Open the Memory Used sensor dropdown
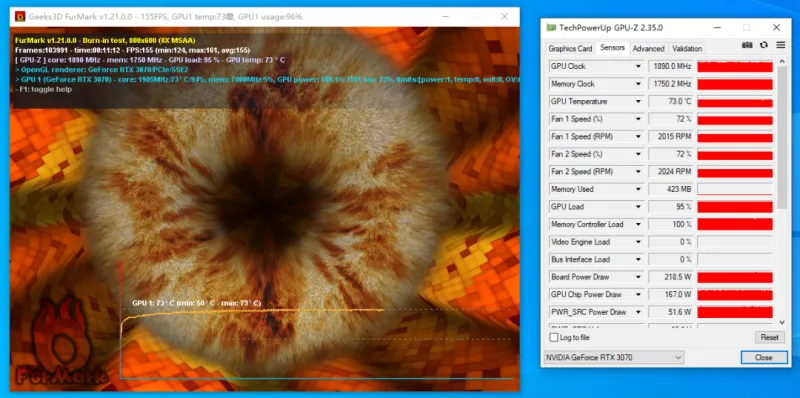Screen dimensions: 800x398 tap(638, 189)
